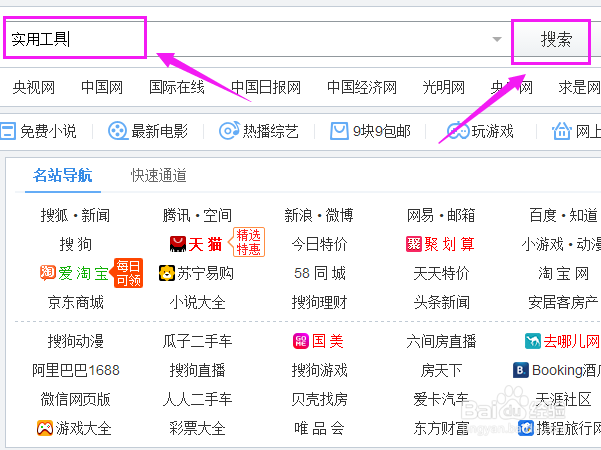The width and height of the screenshot is (601, 450).
Task: Click the shopping bag icon for 9块9包邮
Action: [x=339, y=131]
